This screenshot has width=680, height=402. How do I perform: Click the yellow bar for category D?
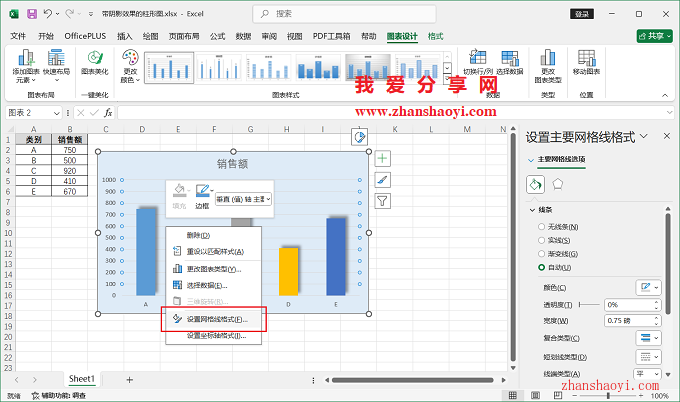(x=288, y=271)
